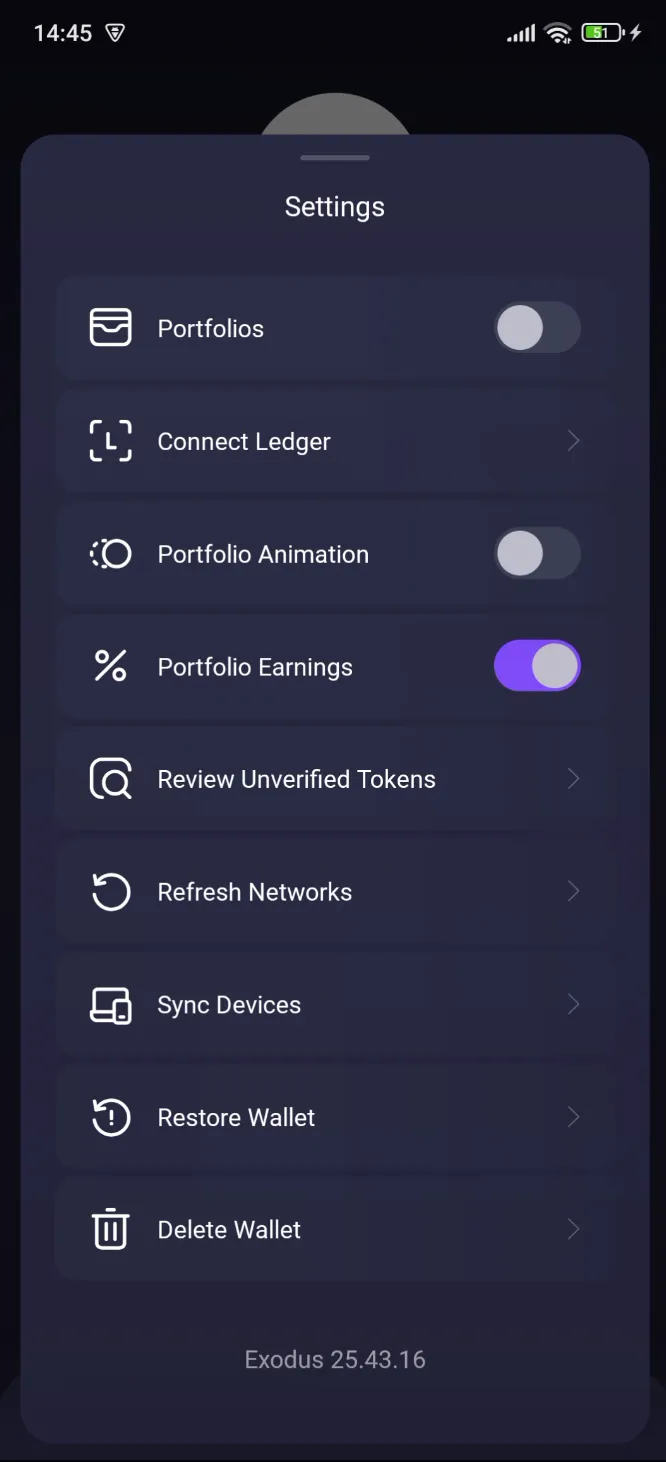Expand the Connect Ledger option
Viewport: 666px width, 1462px height.
tap(573, 440)
